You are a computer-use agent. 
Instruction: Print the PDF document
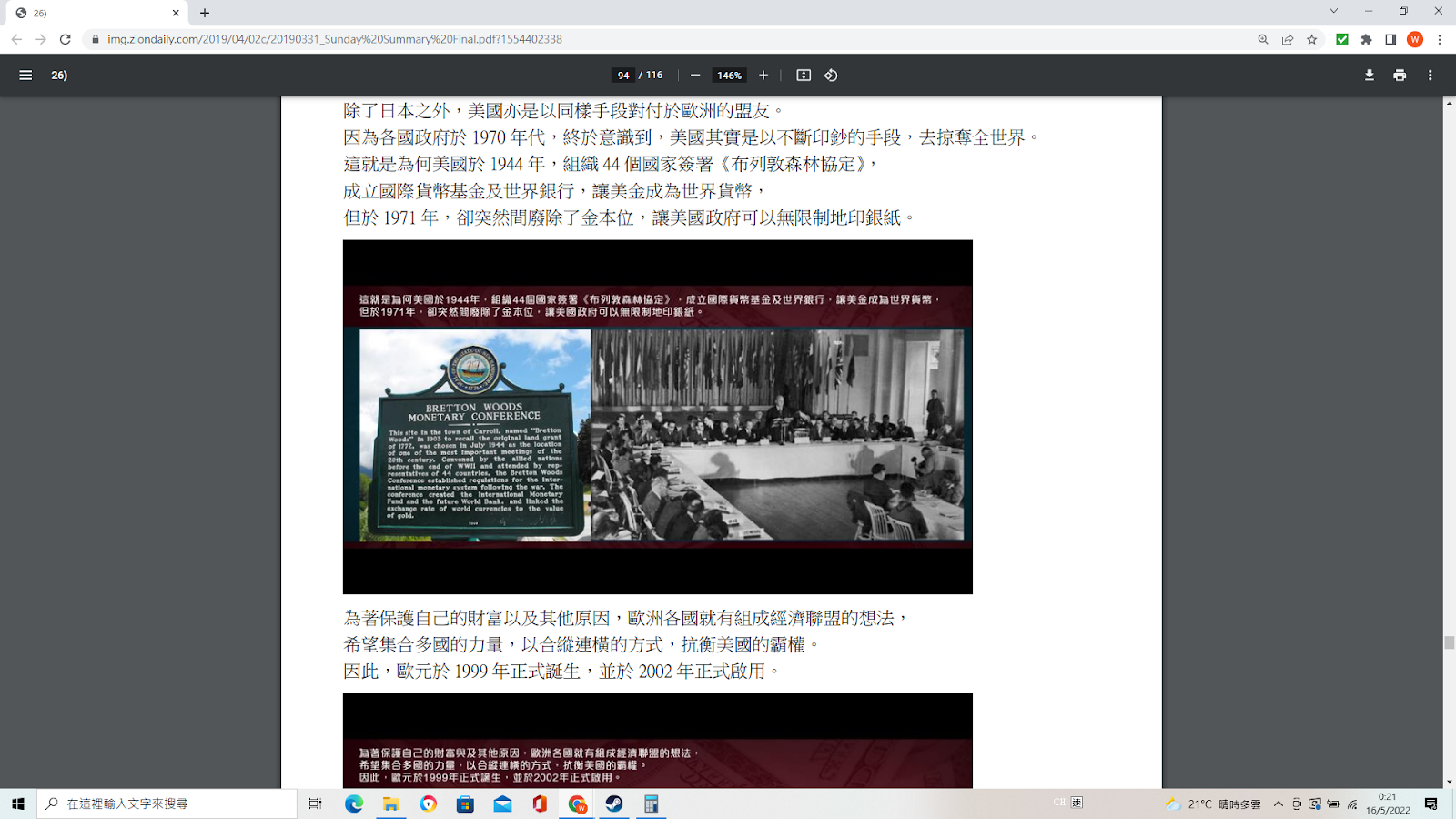pyautogui.click(x=1400, y=76)
